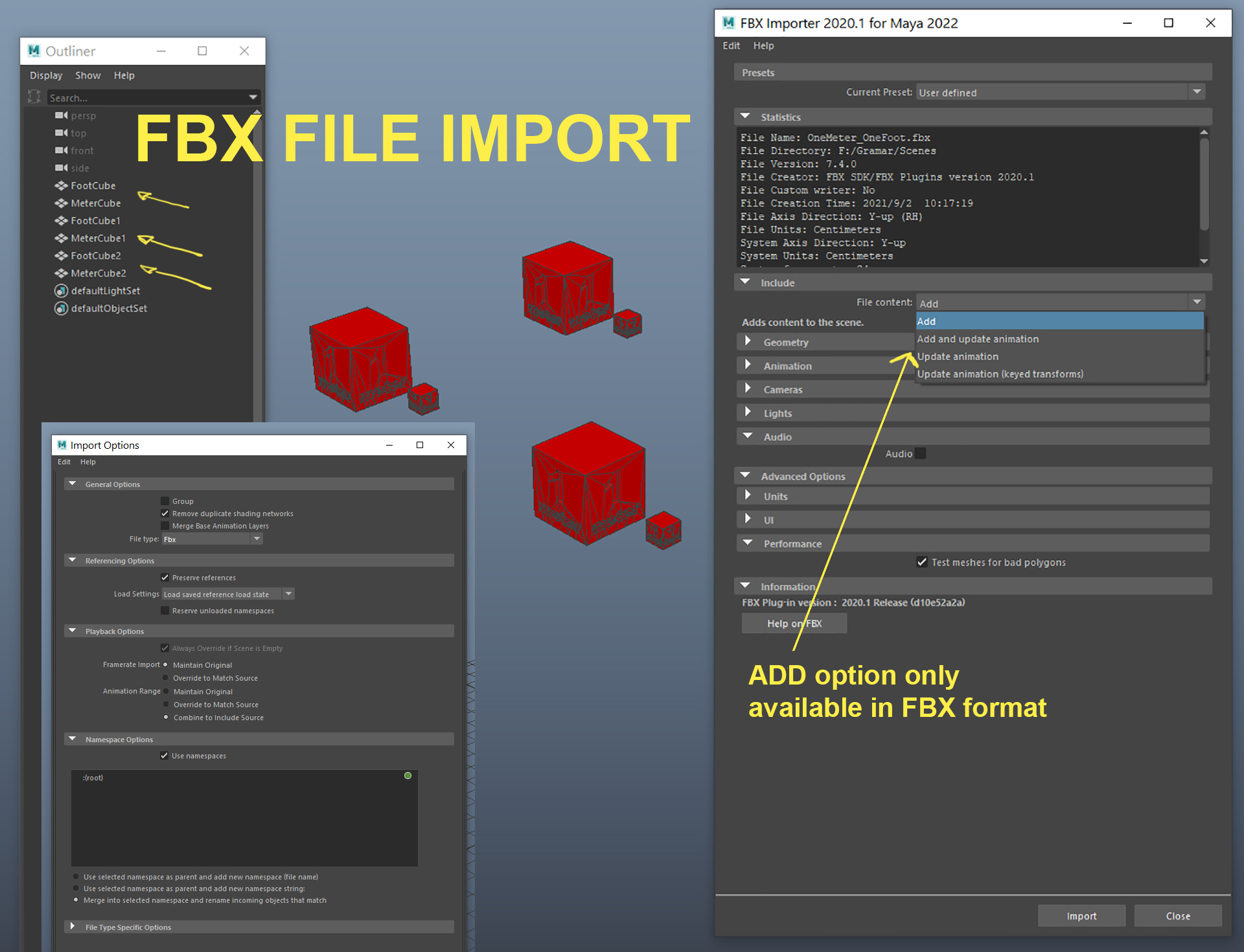Click the top camera icon

[62, 132]
